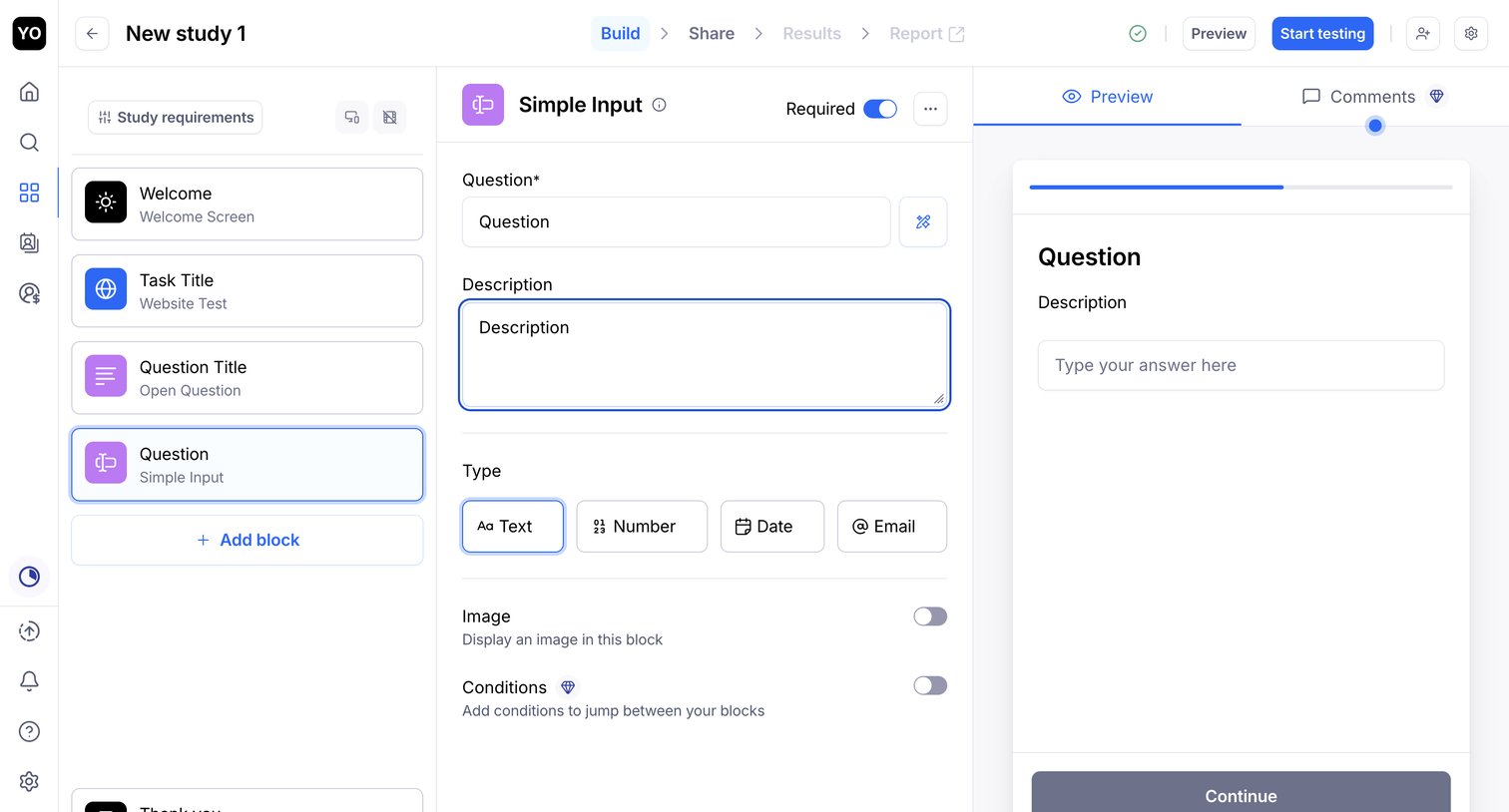Click the Continue button in preview
This screenshot has width=1509, height=812.
1241,792
